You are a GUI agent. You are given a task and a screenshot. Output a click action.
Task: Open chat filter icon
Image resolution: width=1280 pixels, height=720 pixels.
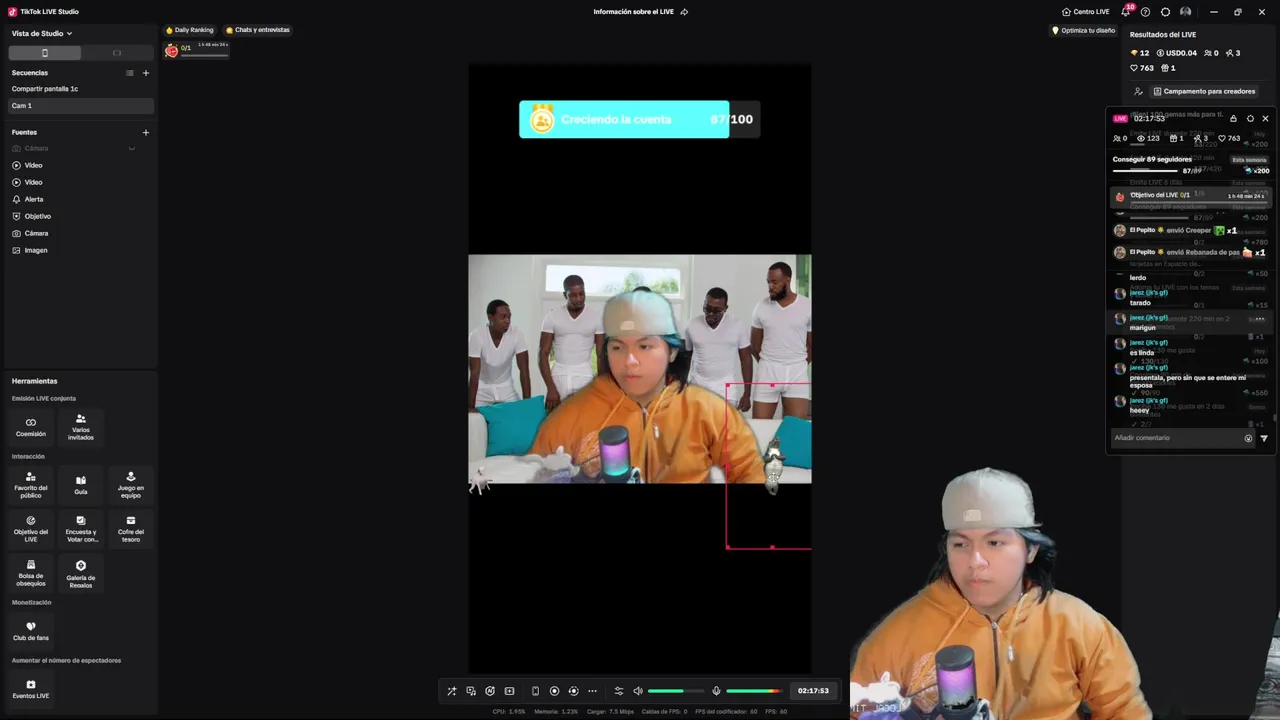(x=1264, y=438)
